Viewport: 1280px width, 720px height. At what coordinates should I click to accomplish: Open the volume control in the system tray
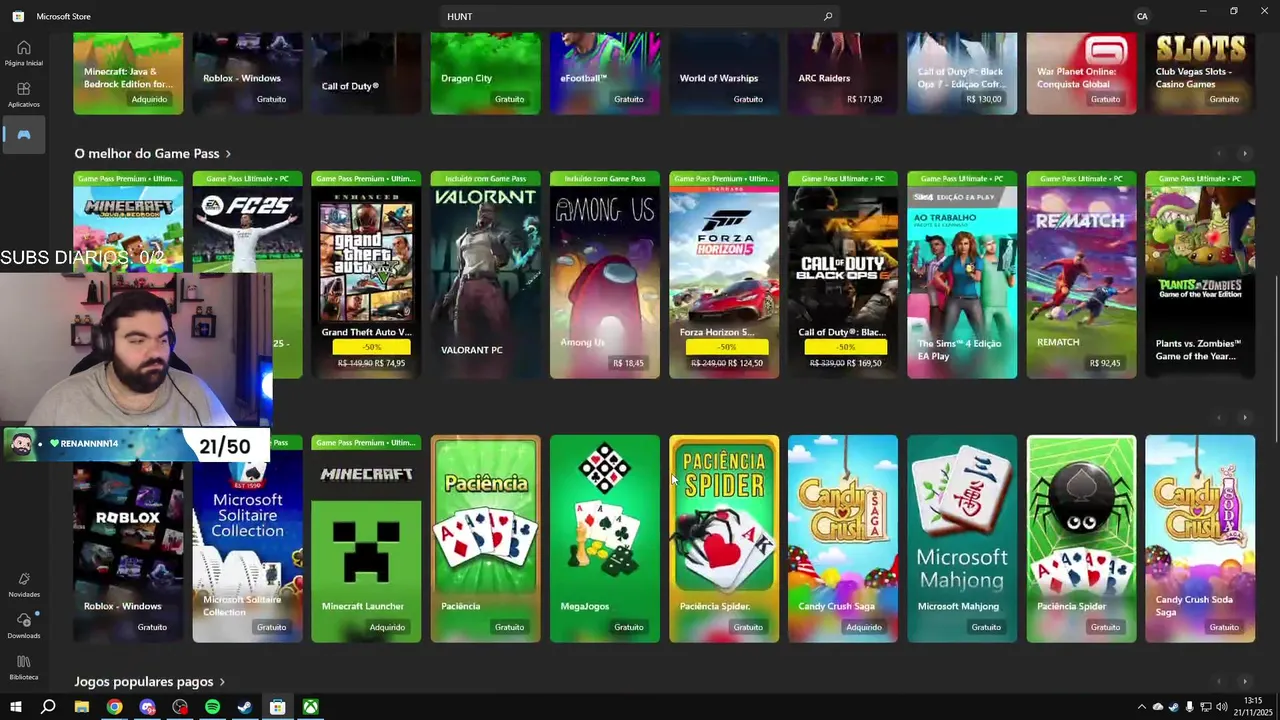click(1222, 707)
